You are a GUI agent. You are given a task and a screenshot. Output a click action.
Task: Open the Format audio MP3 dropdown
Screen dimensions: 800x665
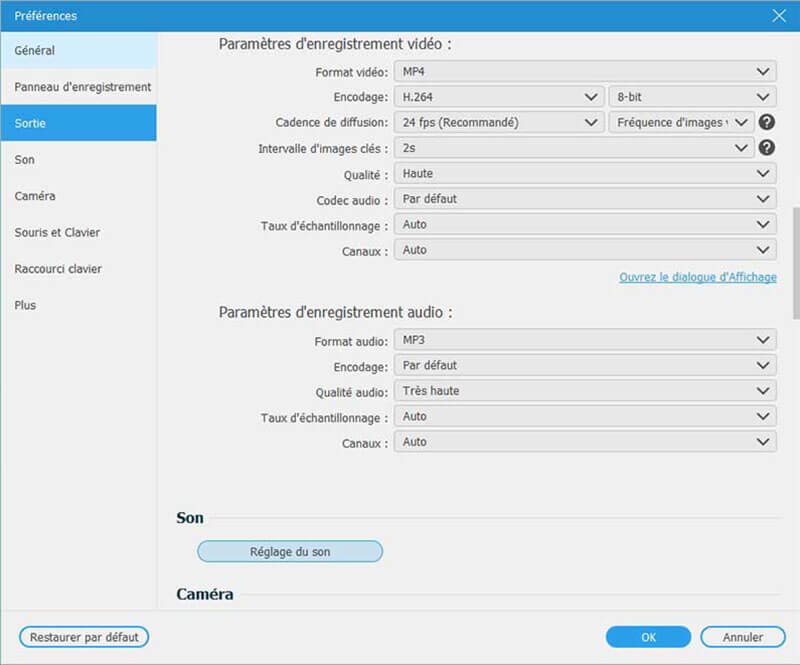tap(584, 341)
